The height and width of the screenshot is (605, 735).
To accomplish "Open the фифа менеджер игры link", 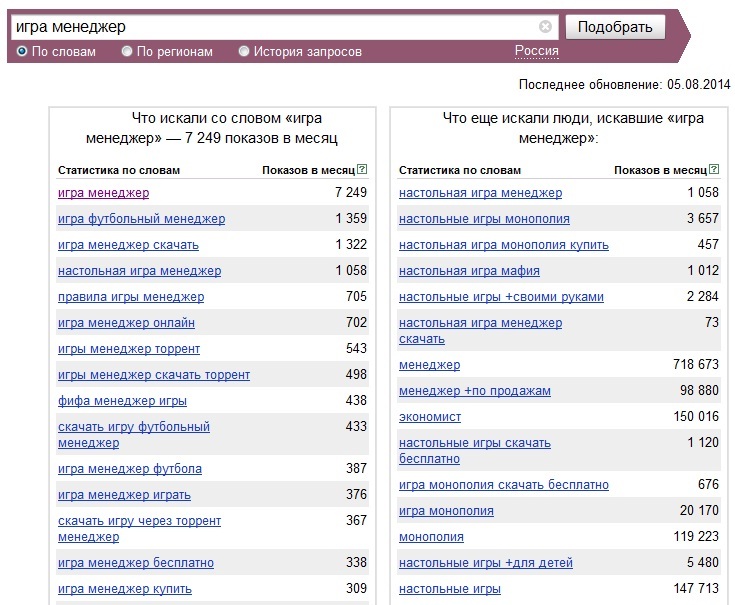I will (122, 401).
